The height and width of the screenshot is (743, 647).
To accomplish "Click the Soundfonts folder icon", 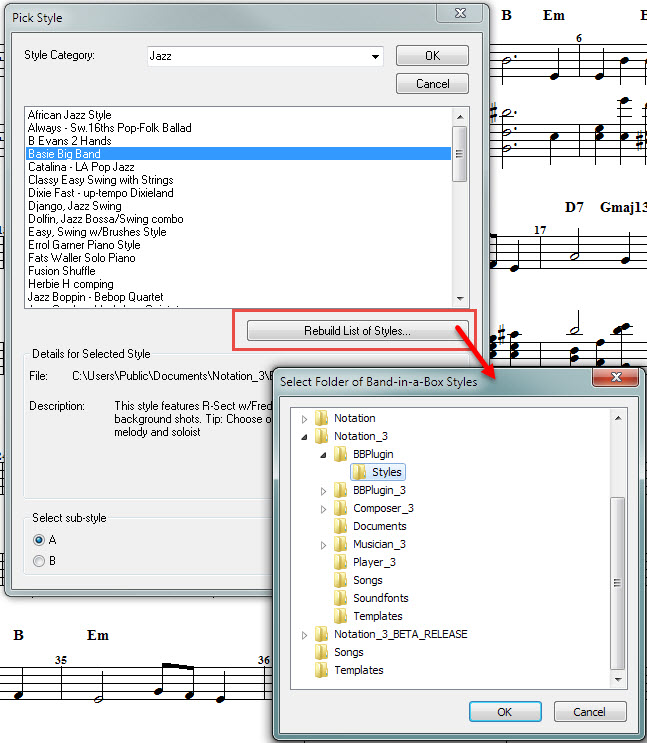I will pos(341,598).
